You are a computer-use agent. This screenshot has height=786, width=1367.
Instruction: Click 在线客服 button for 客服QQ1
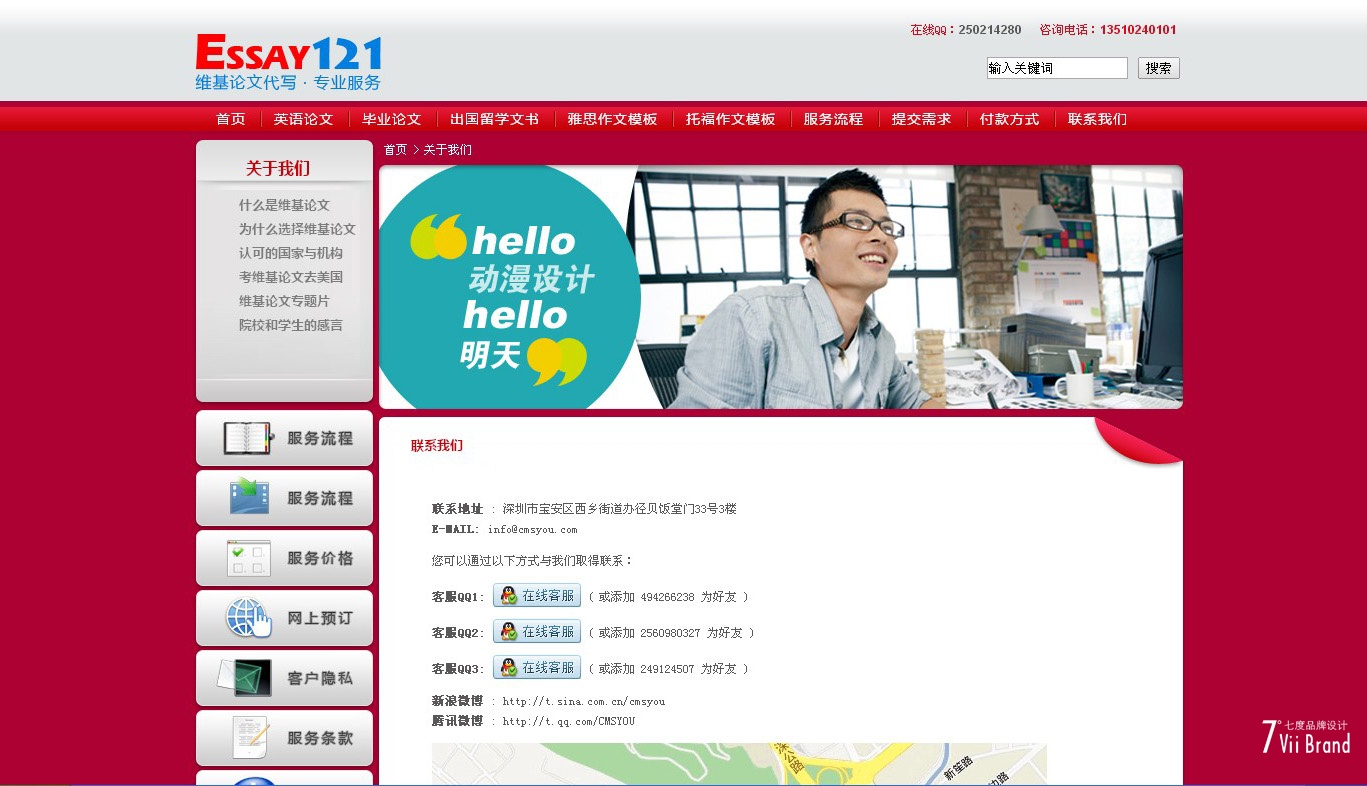(537, 596)
